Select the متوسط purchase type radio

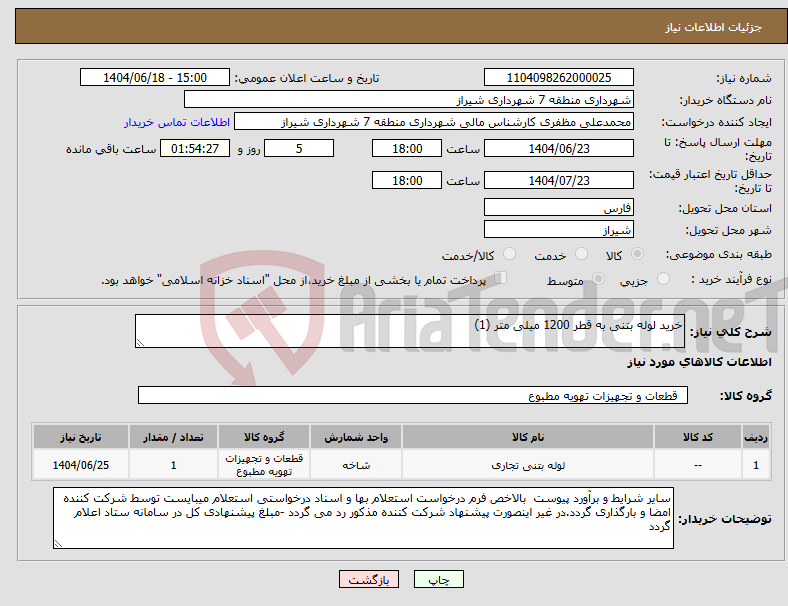click(x=598, y=278)
